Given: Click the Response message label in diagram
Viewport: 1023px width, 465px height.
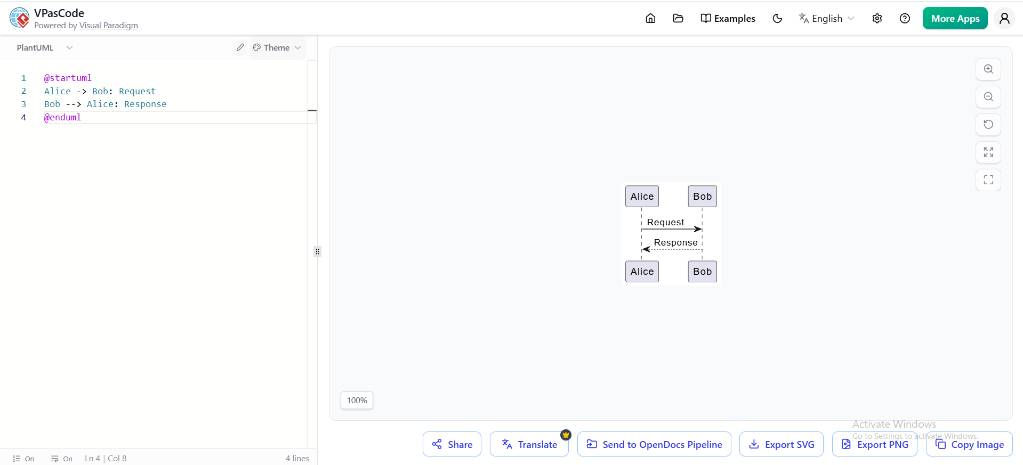Looking at the screenshot, I should (x=675, y=243).
